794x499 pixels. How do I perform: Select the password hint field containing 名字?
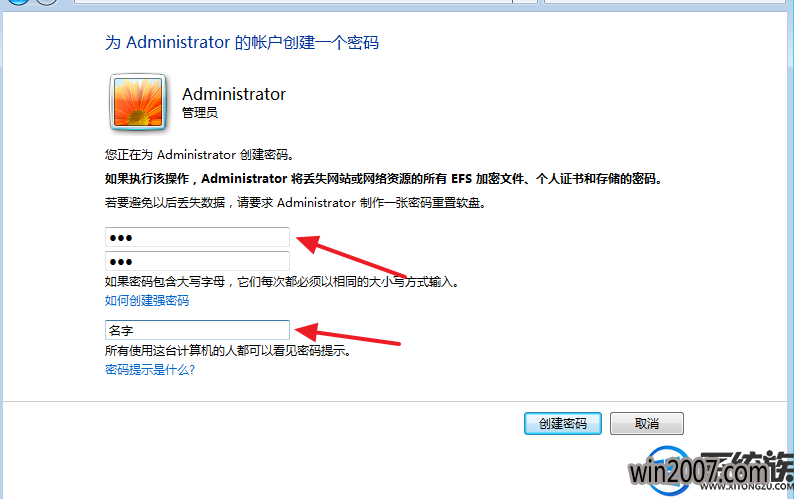pos(197,330)
